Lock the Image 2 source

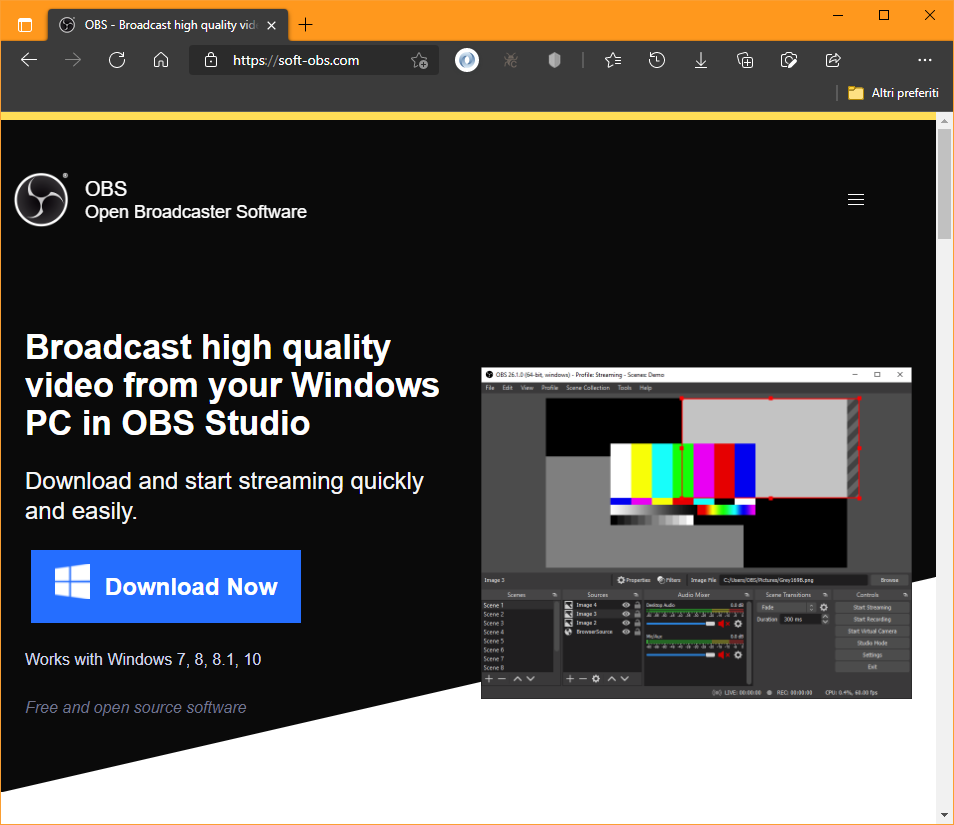tap(635, 624)
